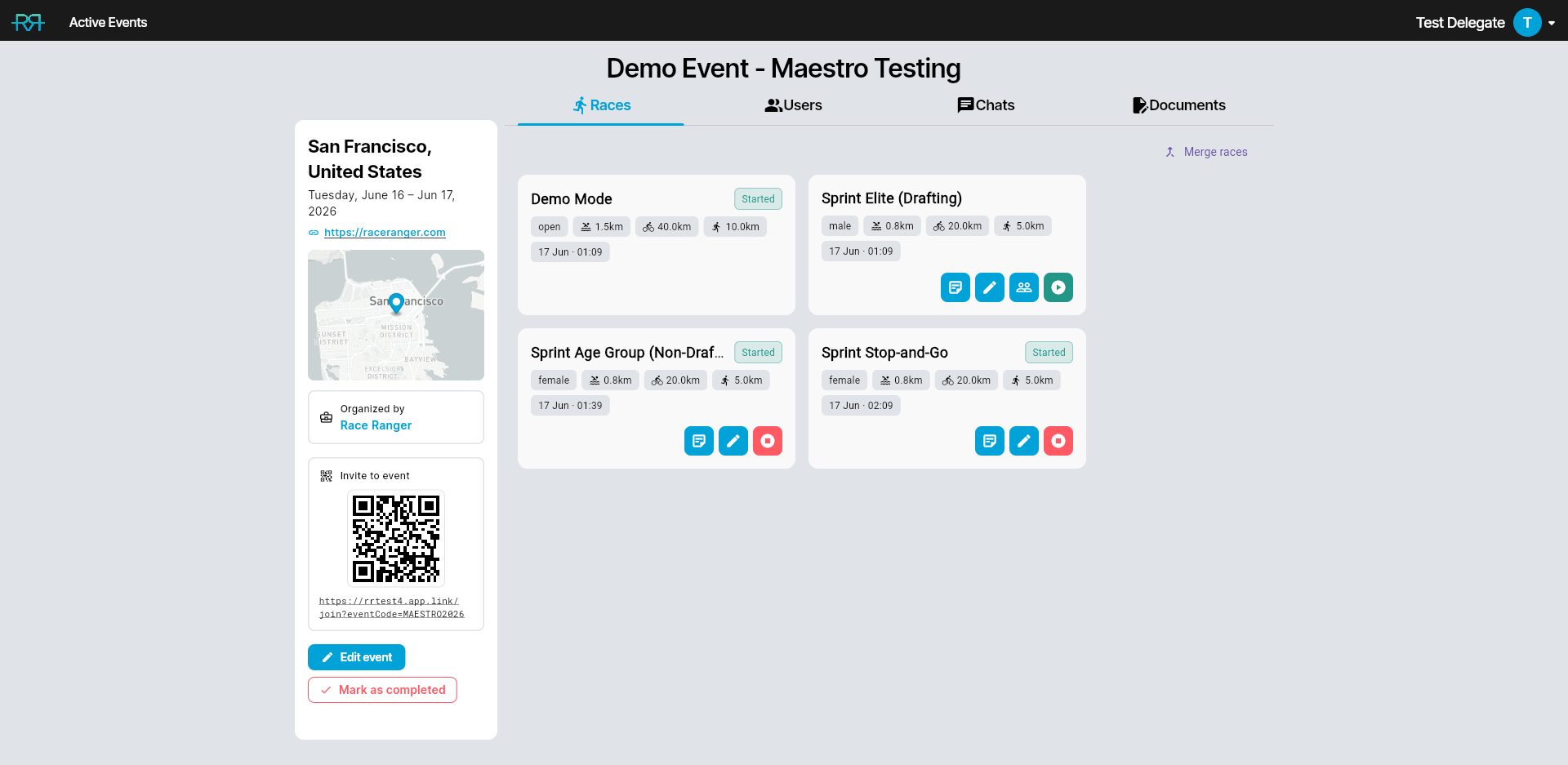Click the San Francisco map thumbnail
Image resolution: width=1568 pixels, height=765 pixels.
click(x=396, y=315)
